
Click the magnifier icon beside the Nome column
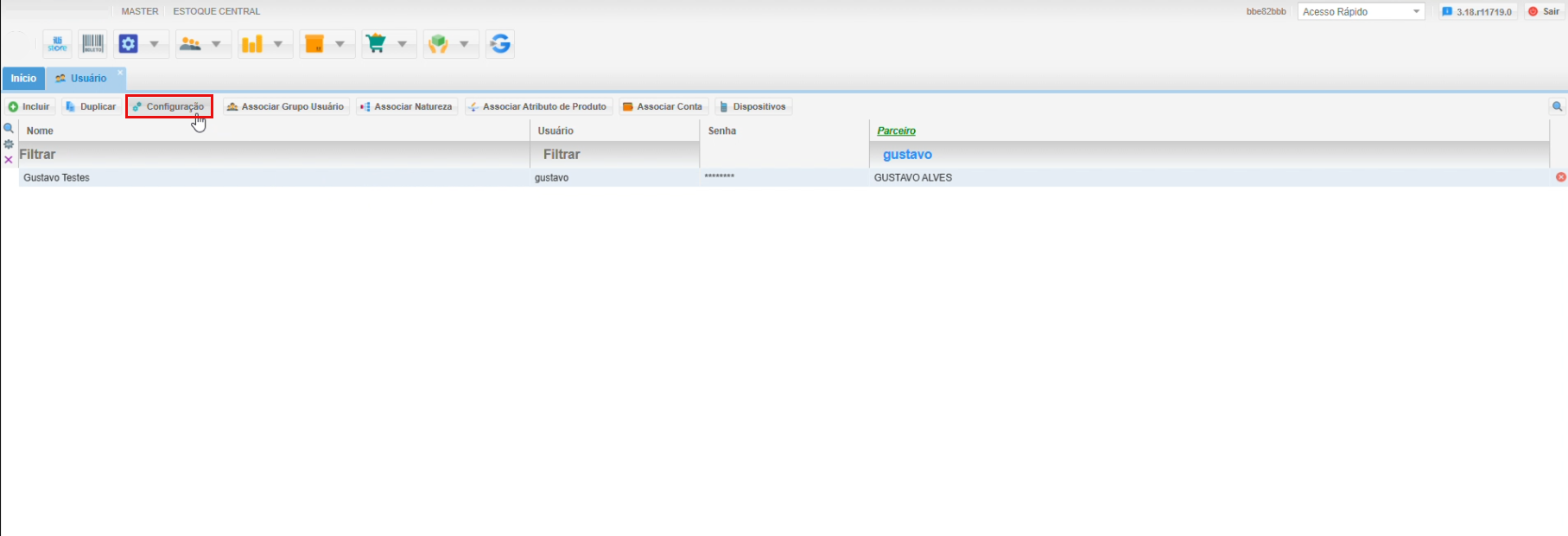point(9,129)
